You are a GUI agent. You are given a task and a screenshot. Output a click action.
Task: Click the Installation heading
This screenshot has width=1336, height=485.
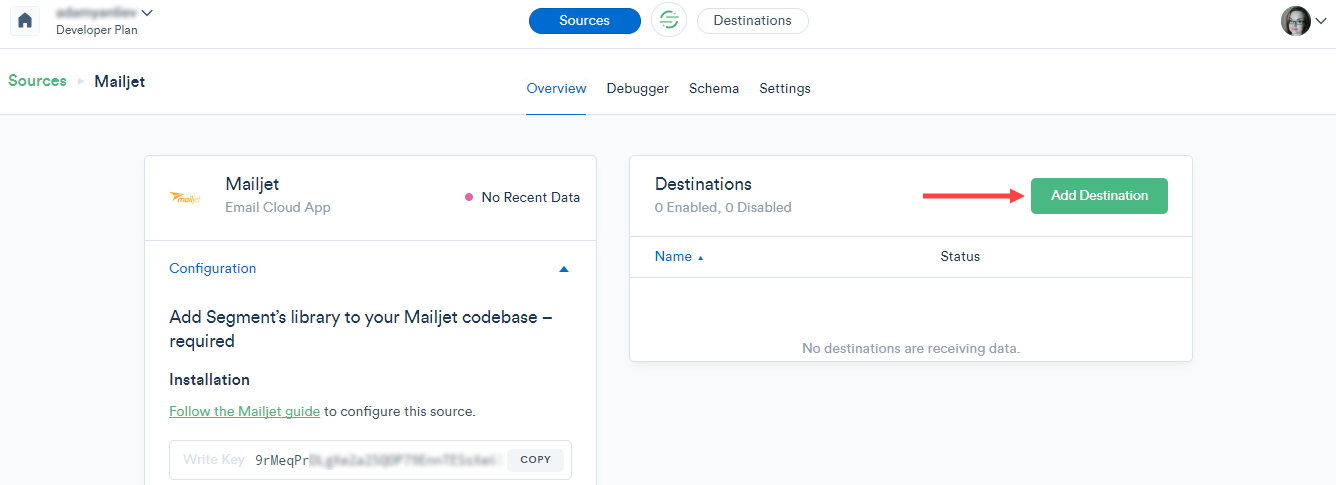[210, 380]
